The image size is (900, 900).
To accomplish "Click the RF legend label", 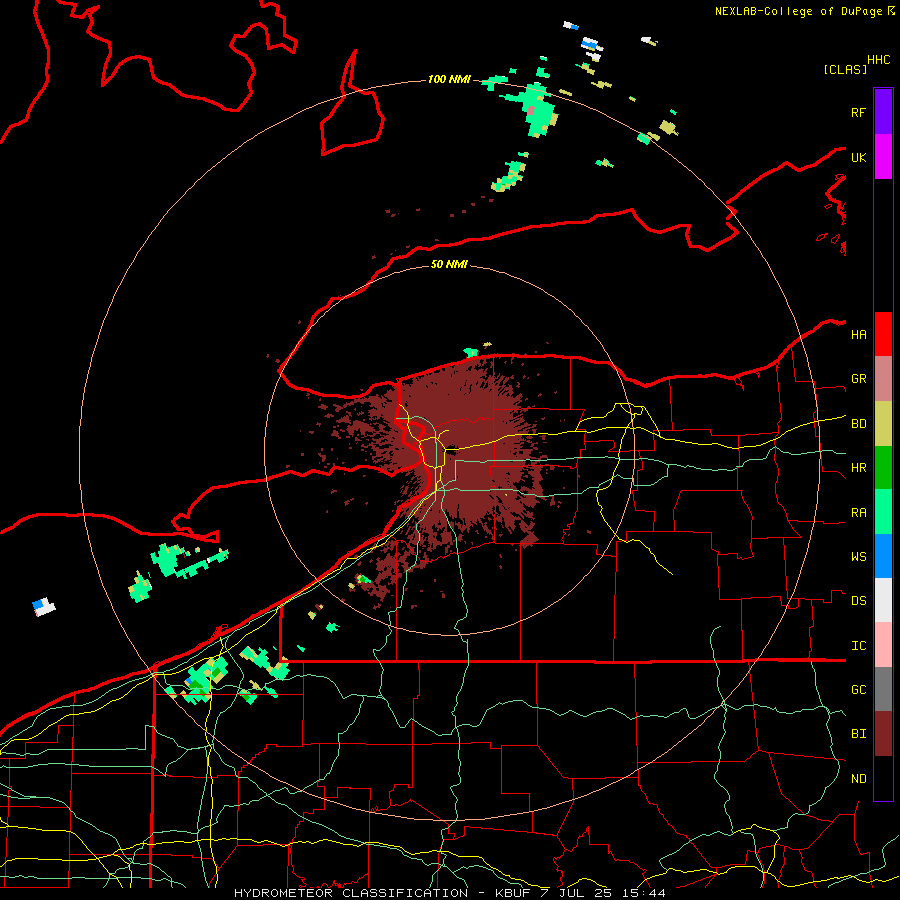I will pos(858,112).
